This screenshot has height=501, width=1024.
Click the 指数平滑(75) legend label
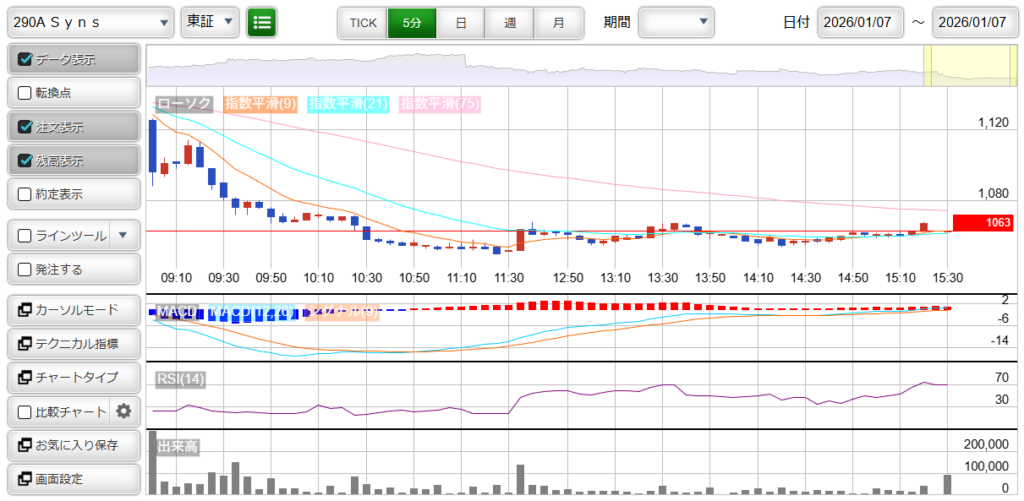[x=439, y=103]
